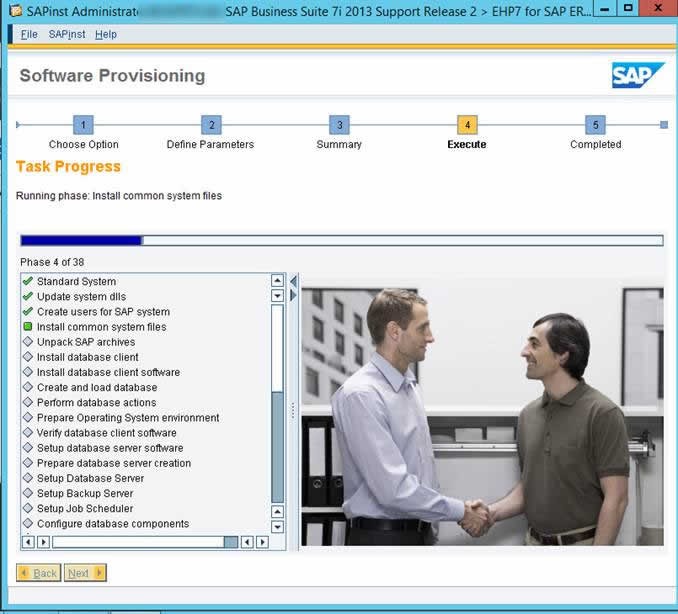The width and height of the screenshot is (678, 614).
Task: Click the Back button
Action: (38, 573)
